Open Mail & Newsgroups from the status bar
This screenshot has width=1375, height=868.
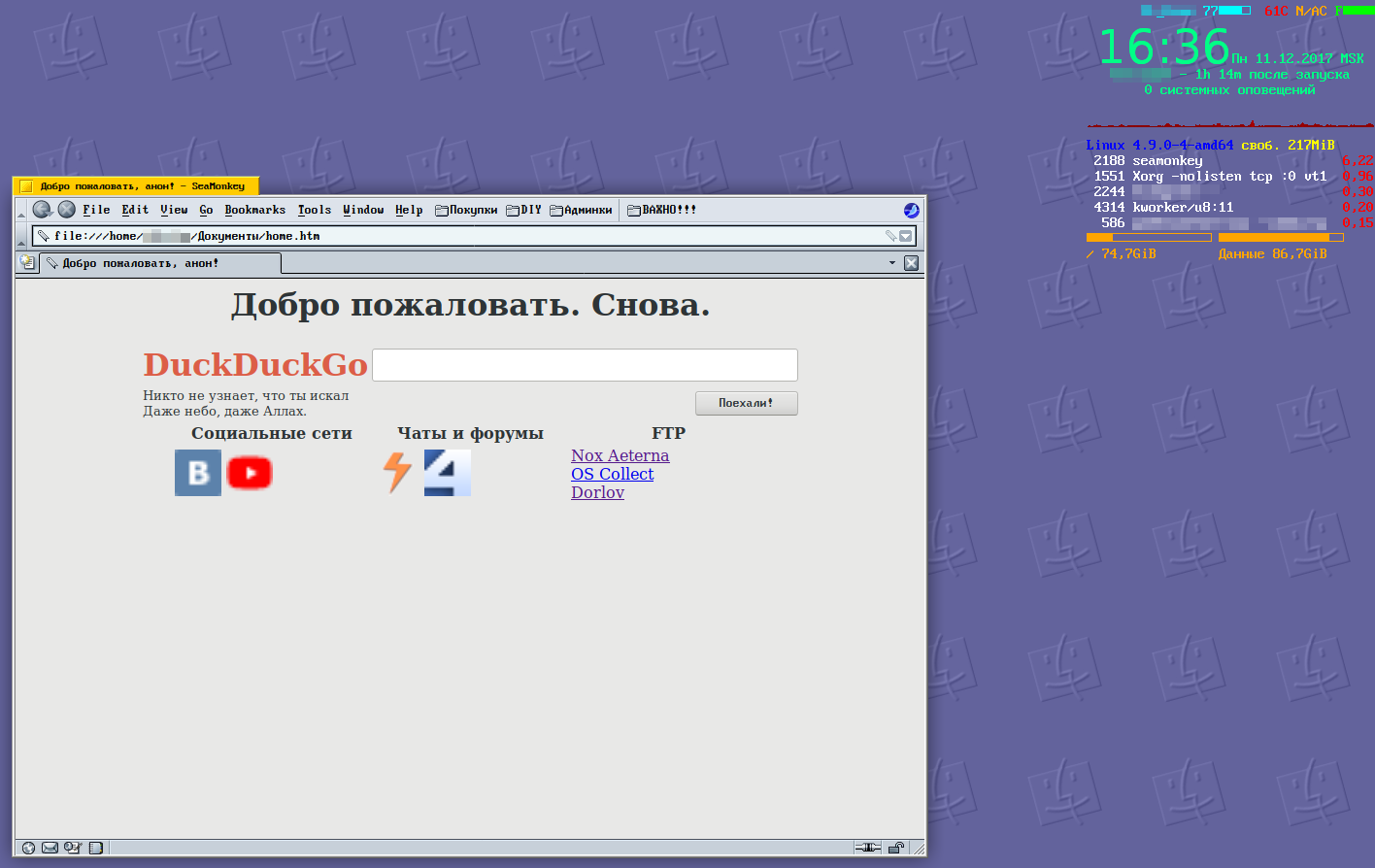coord(50,848)
